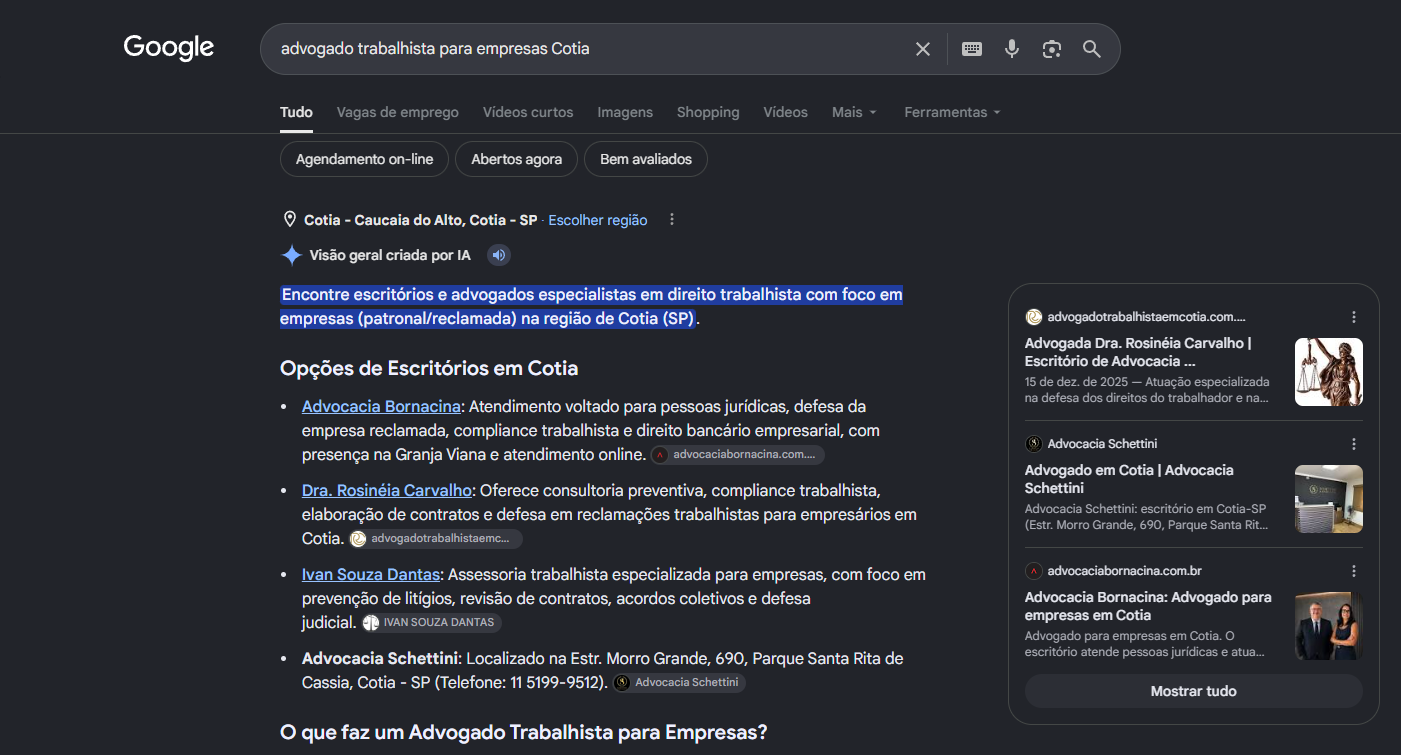Apply the Bem avaliados filter

646,159
